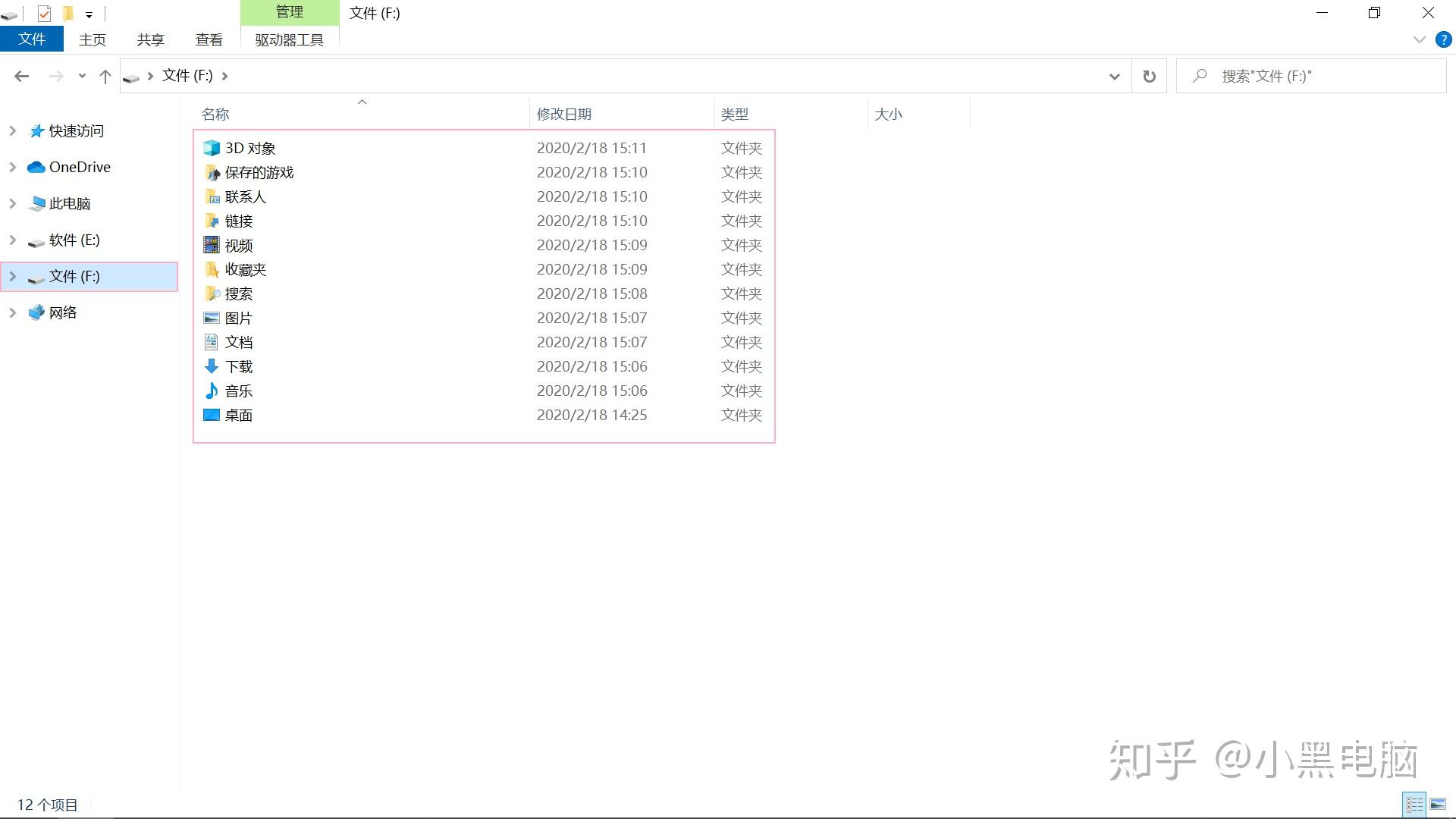Click the 视频 film strip icon

click(212, 245)
